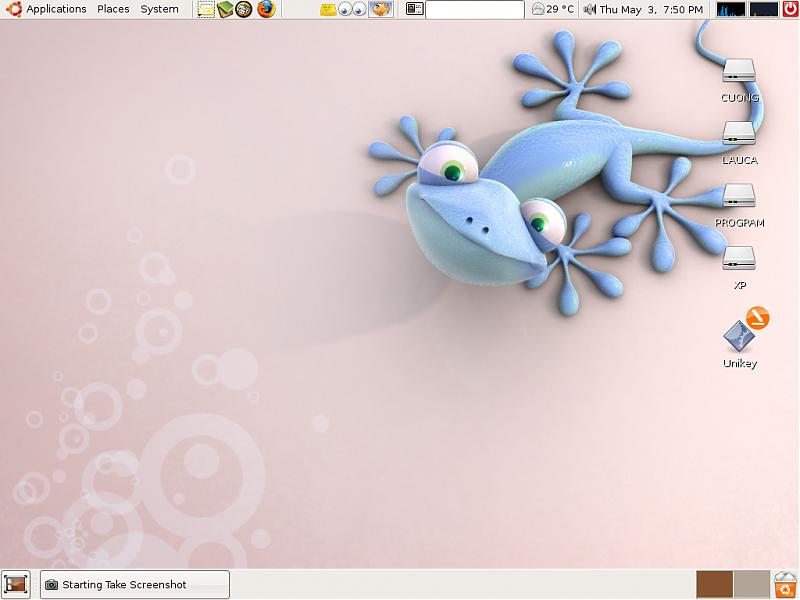The width and height of the screenshot is (800, 600).
Task: Click the fish applet icon
Action: coord(380,10)
